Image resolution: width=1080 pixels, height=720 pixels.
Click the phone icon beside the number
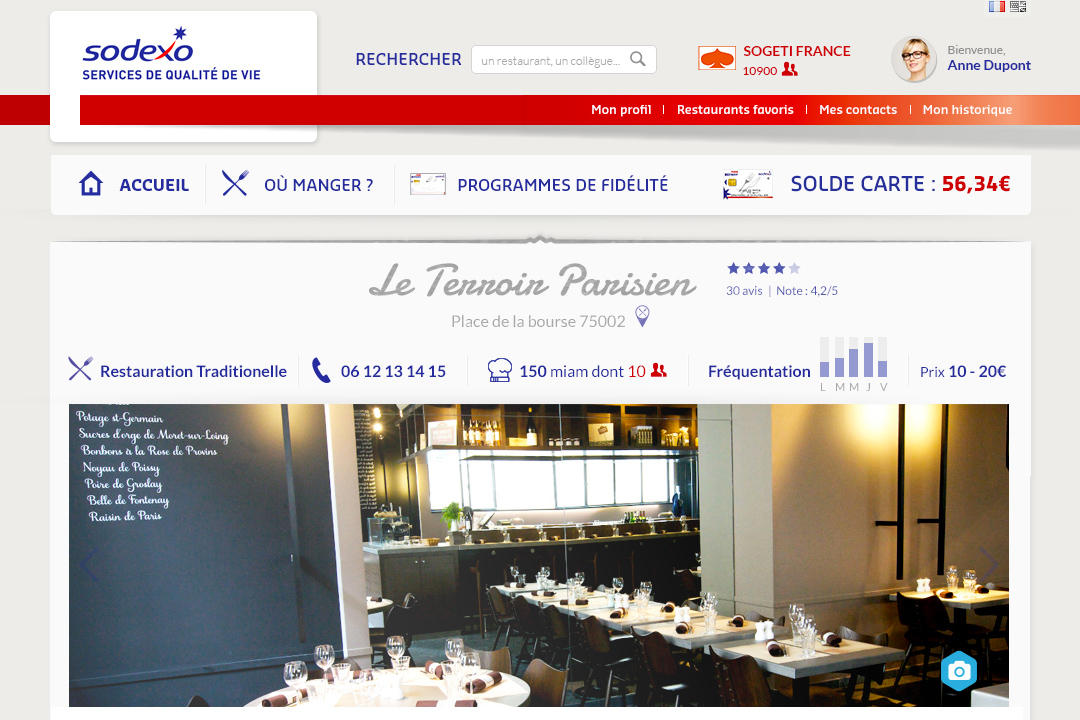(321, 370)
